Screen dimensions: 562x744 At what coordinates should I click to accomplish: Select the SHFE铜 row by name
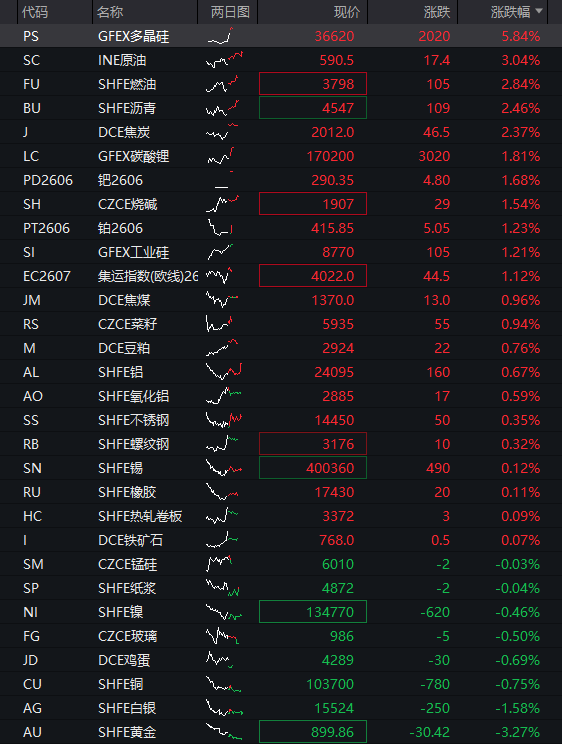point(121,684)
